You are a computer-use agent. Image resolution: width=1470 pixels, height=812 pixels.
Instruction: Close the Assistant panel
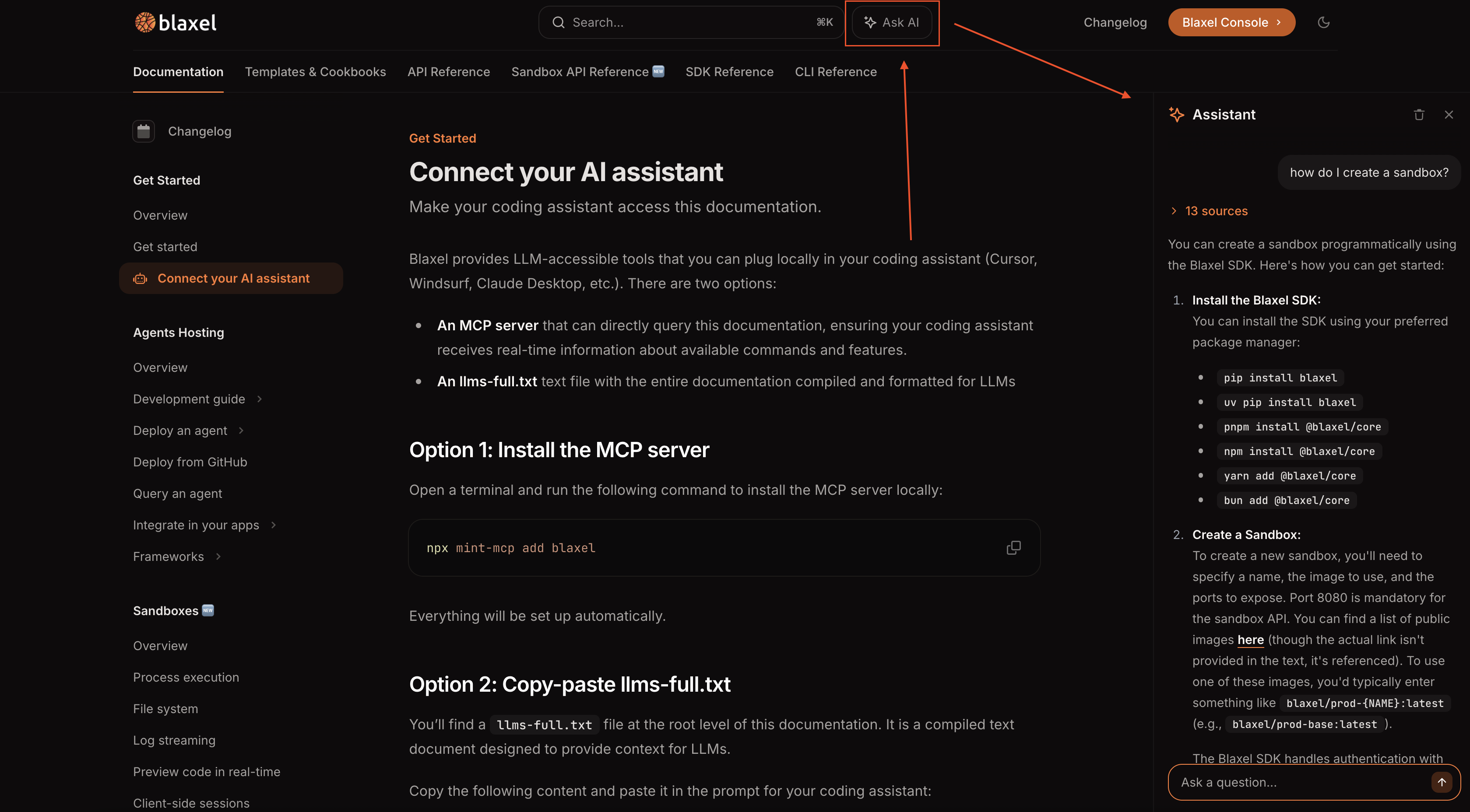(x=1449, y=115)
